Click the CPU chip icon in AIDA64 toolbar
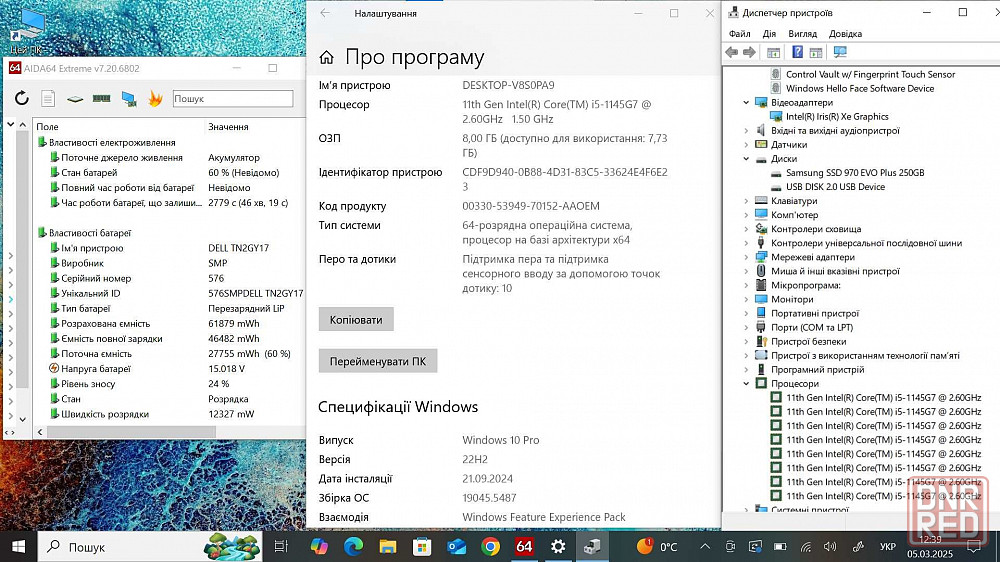The width and height of the screenshot is (1000, 562). [x=75, y=99]
